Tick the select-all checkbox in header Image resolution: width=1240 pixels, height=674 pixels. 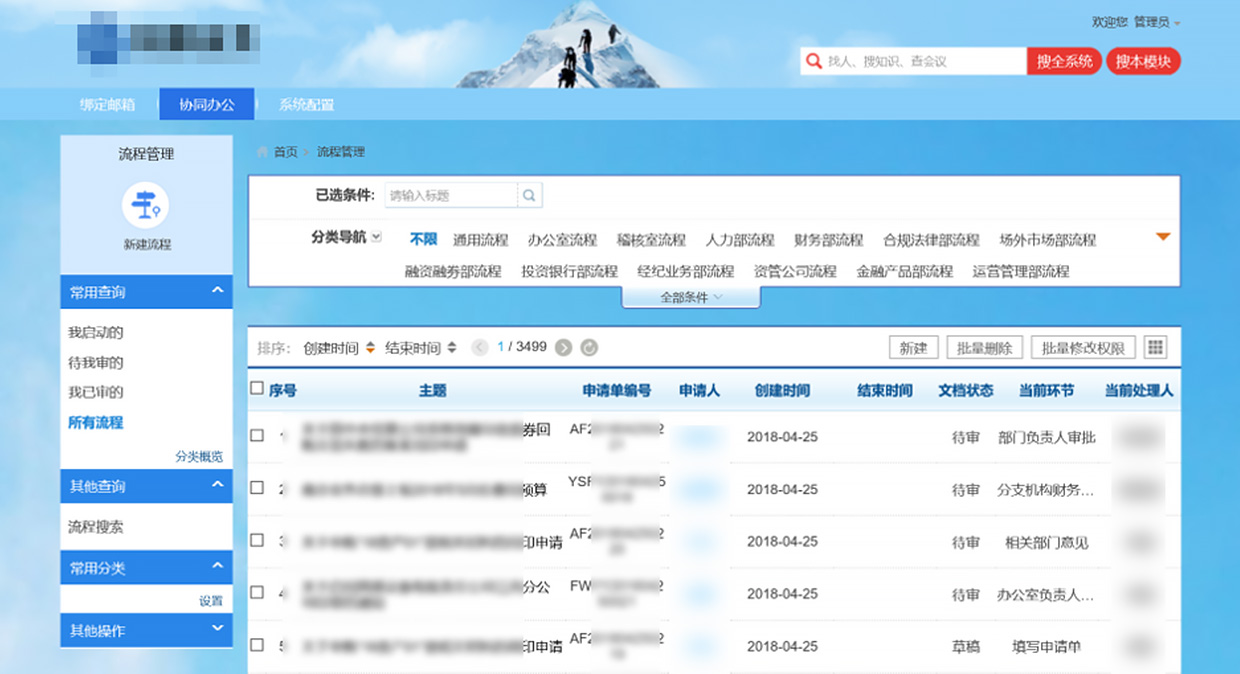[x=257, y=389]
